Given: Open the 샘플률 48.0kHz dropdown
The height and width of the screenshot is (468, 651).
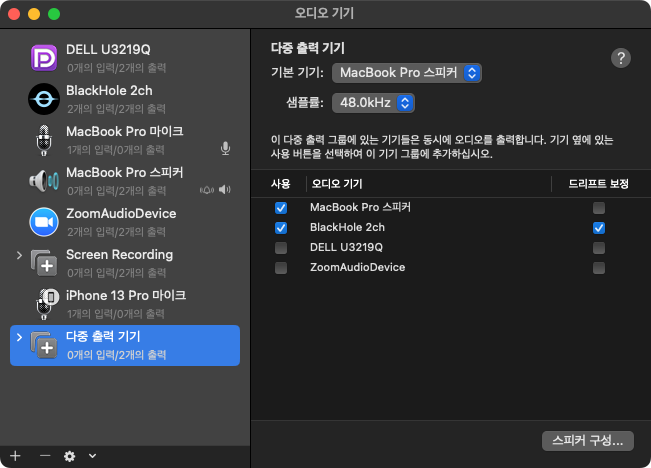Looking at the screenshot, I should [x=373, y=103].
